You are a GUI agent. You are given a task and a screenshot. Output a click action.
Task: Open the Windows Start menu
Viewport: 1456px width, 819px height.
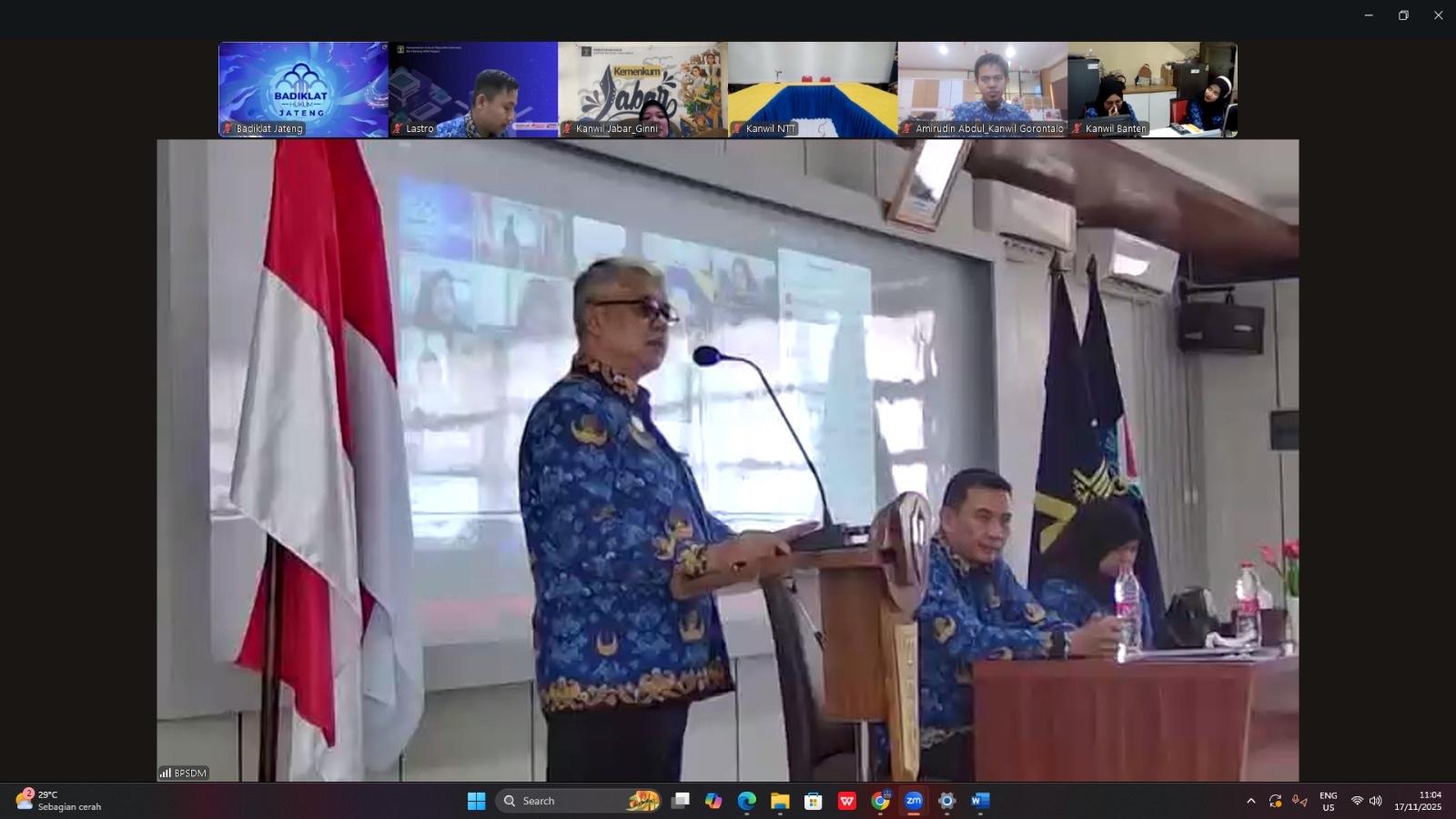click(x=476, y=801)
